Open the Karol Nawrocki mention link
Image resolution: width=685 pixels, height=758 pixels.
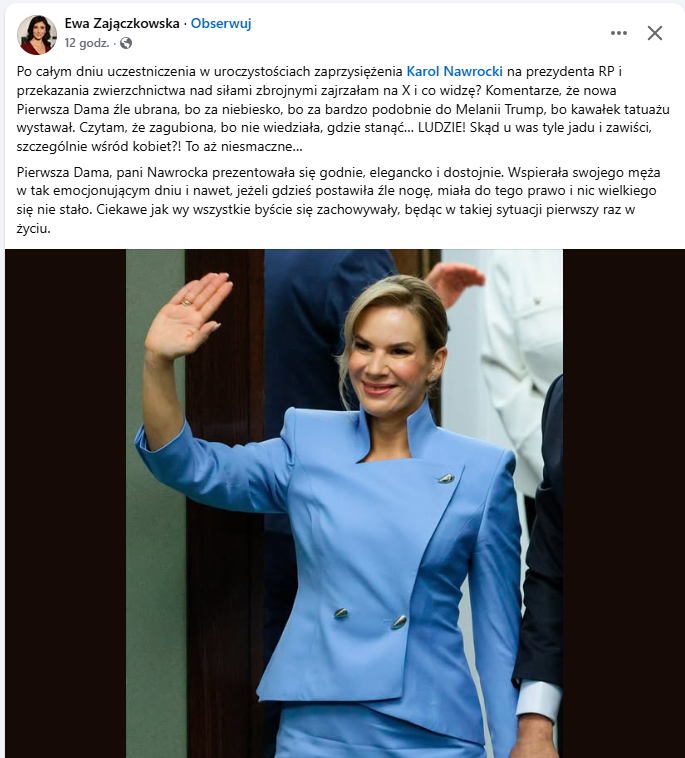[x=454, y=72]
